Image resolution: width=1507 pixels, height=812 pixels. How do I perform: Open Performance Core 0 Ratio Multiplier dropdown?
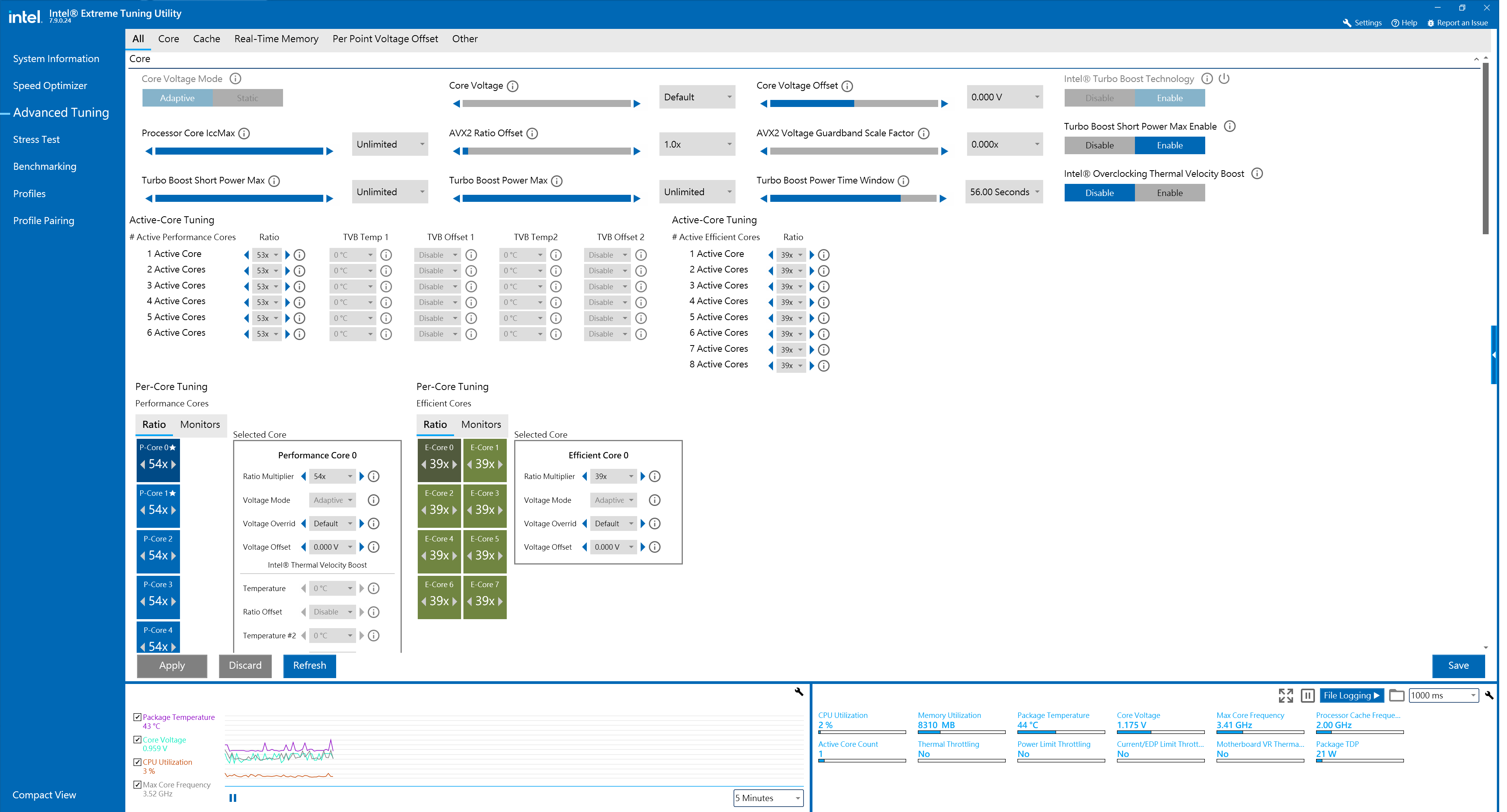point(332,476)
